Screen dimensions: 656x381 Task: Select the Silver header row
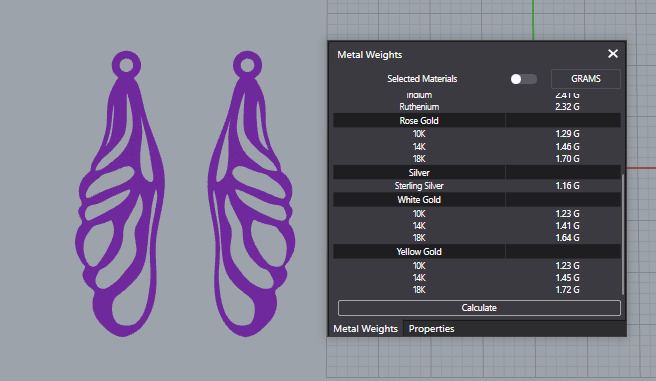pyautogui.click(x=477, y=172)
